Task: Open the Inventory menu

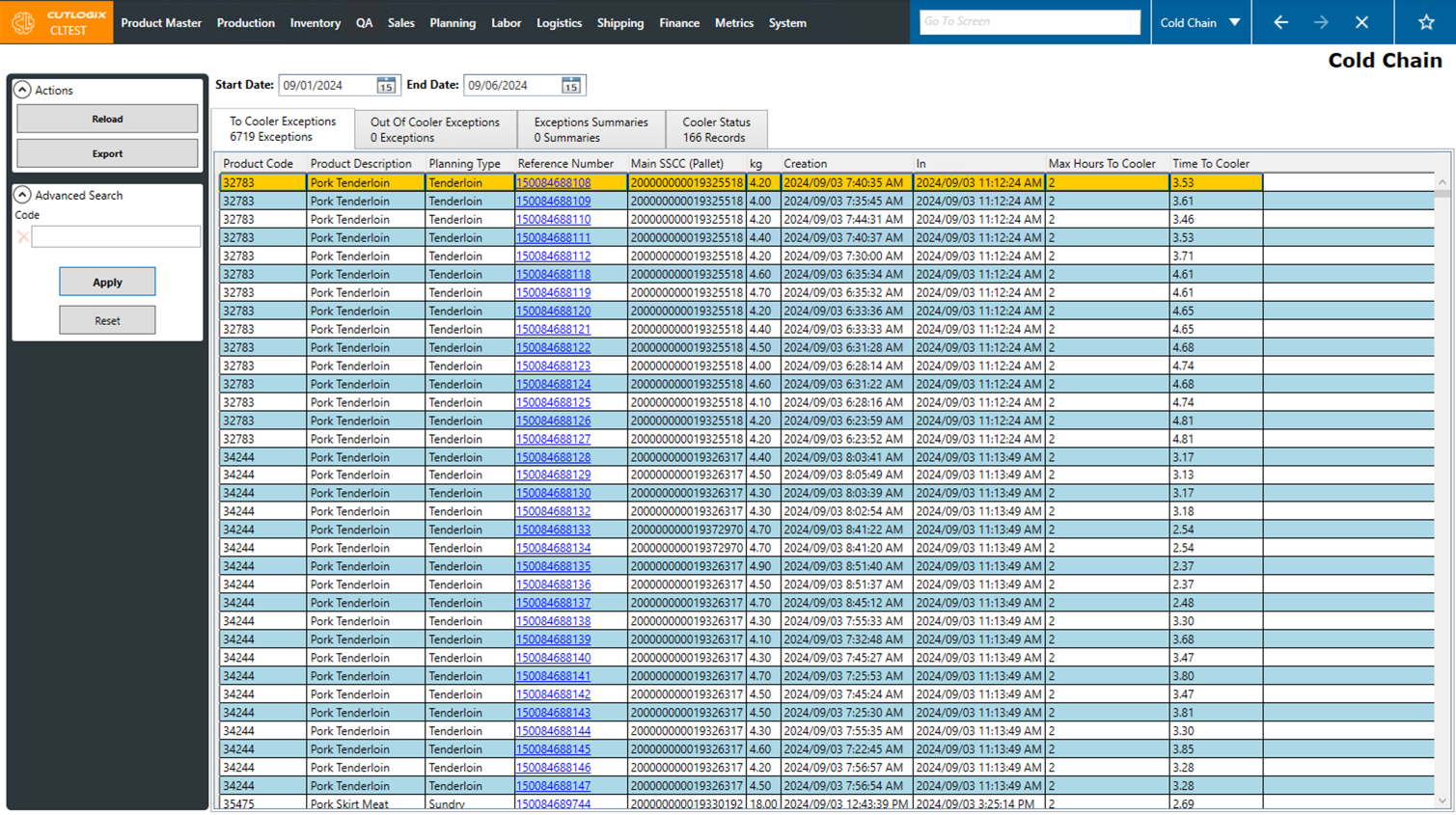Action: pyautogui.click(x=315, y=23)
